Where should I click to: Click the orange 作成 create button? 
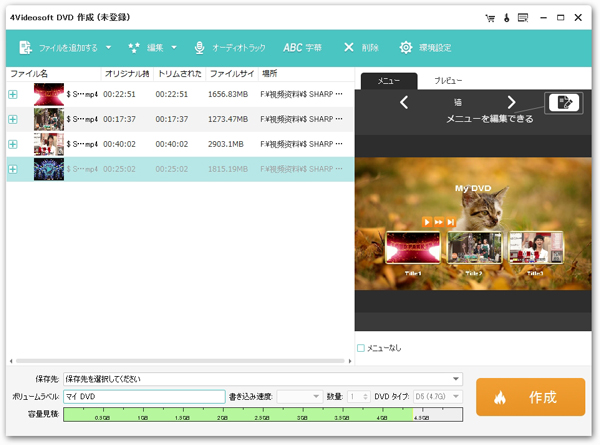(530, 397)
